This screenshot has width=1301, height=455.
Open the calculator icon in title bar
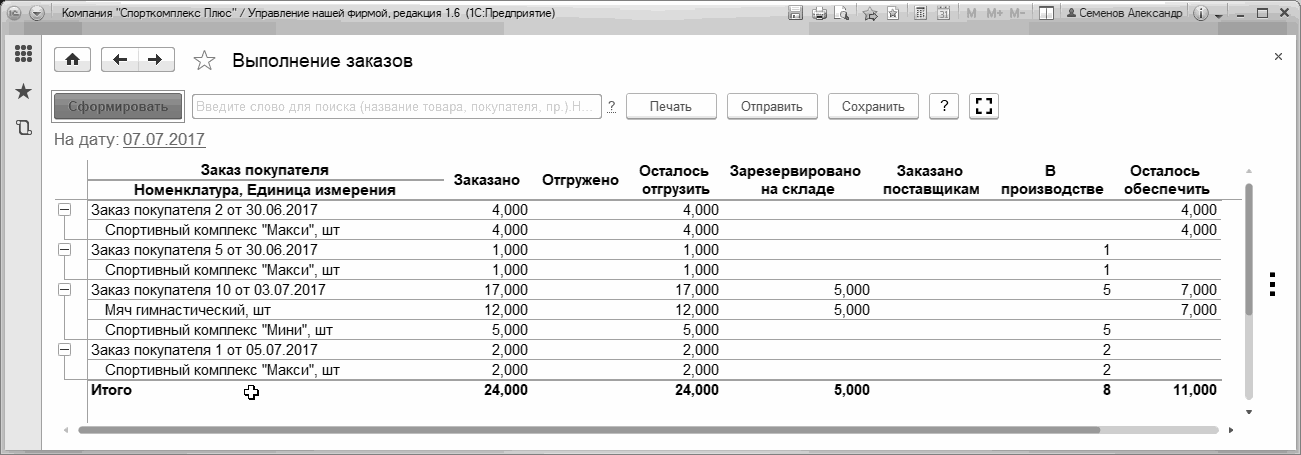point(918,14)
